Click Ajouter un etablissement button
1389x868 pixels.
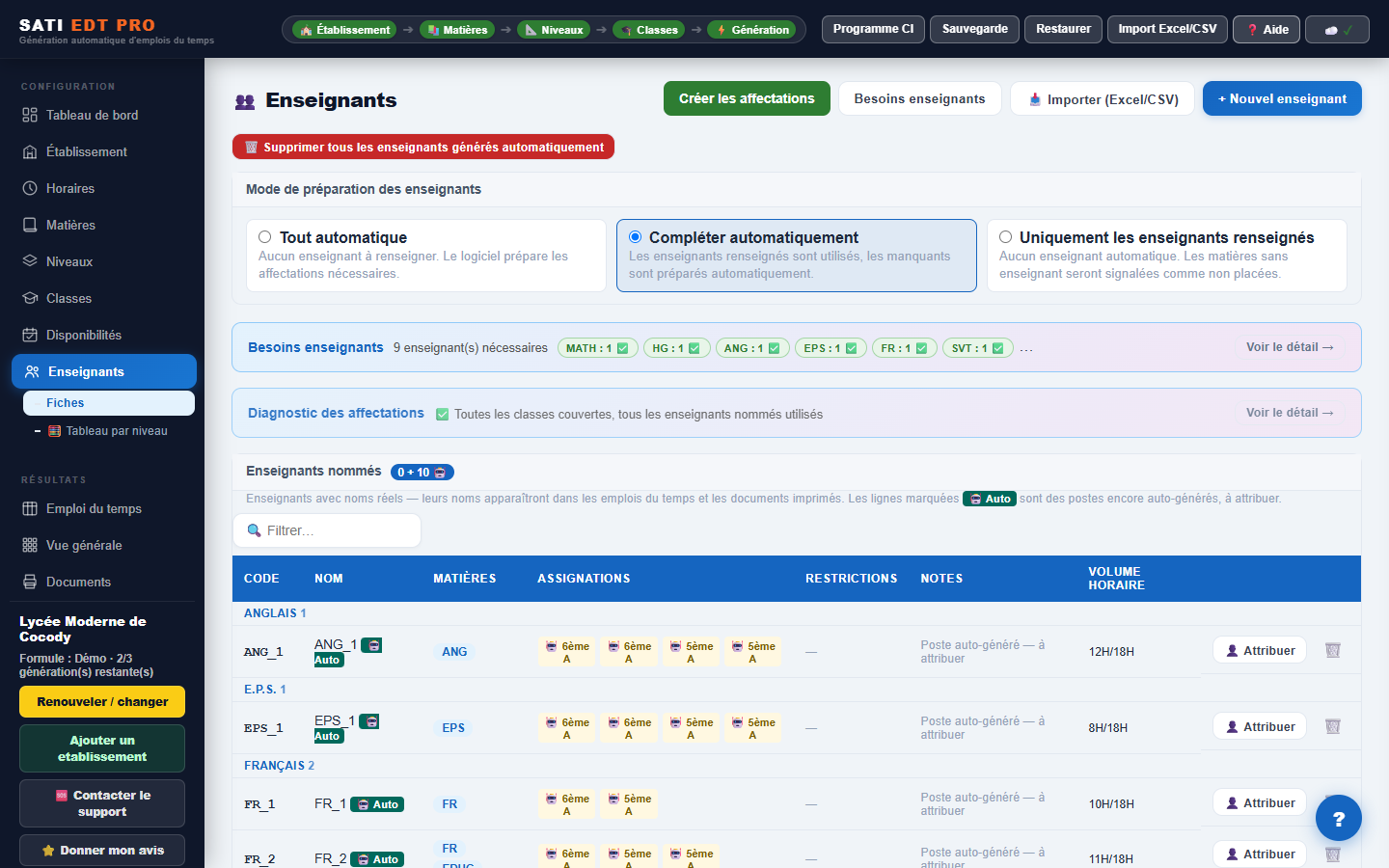coord(102,748)
